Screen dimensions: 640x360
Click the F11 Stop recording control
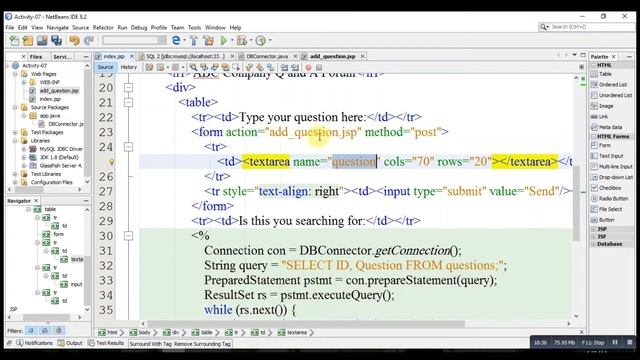coord(593,342)
